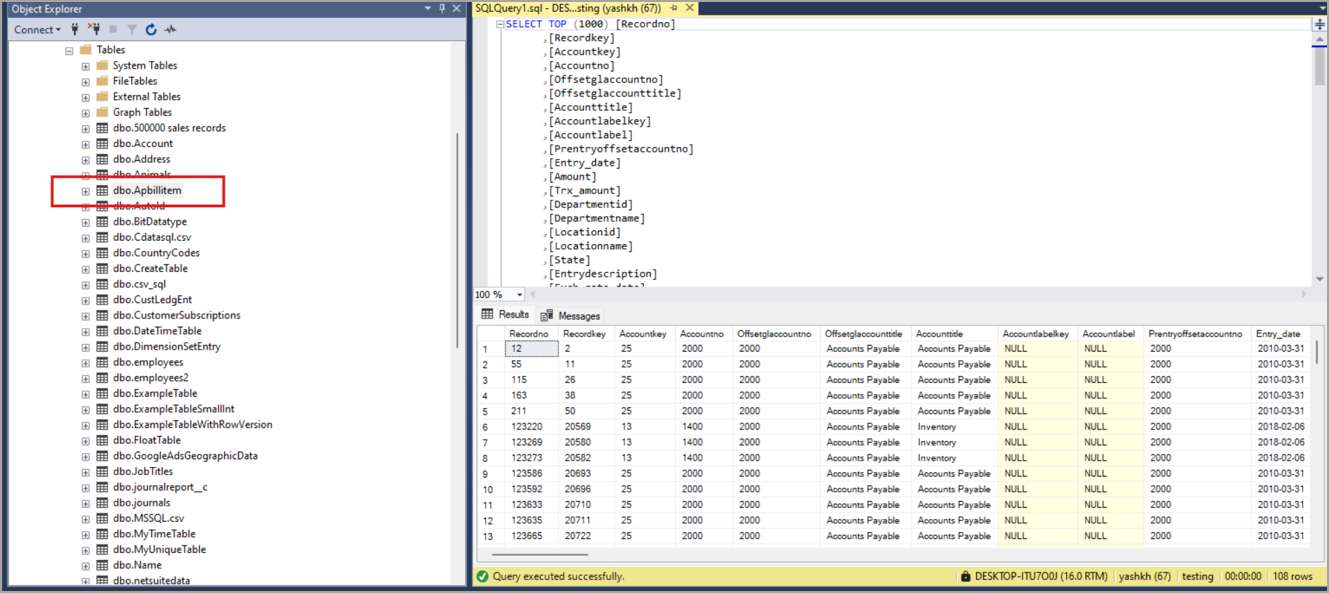Open the Activity Monitor from Object Explorer toolbar
Image resolution: width=1329 pixels, height=593 pixels.
pyautogui.click(x=171, y=29)
